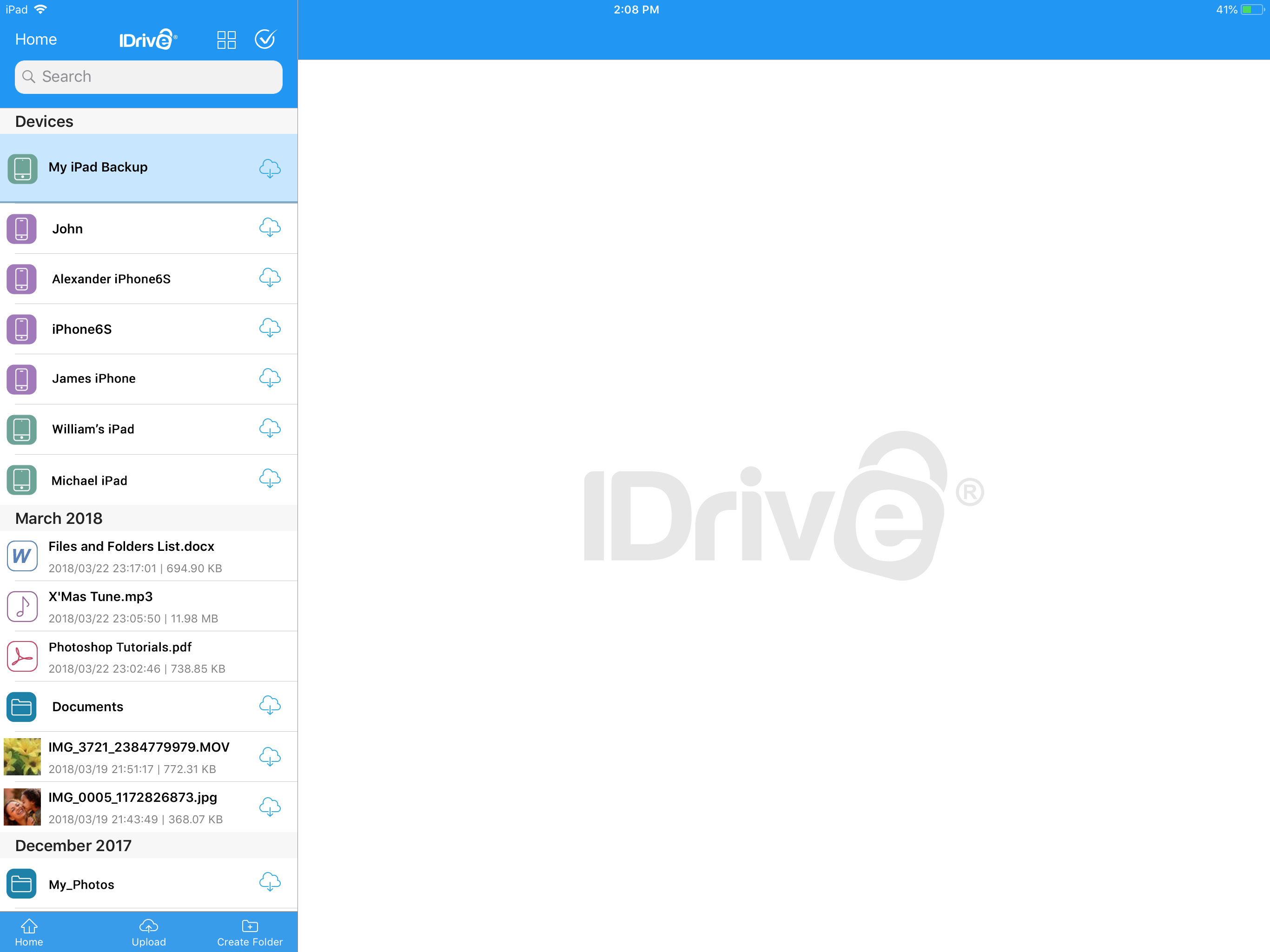Tap cloud download for Alexander iPhone6S

270,278
